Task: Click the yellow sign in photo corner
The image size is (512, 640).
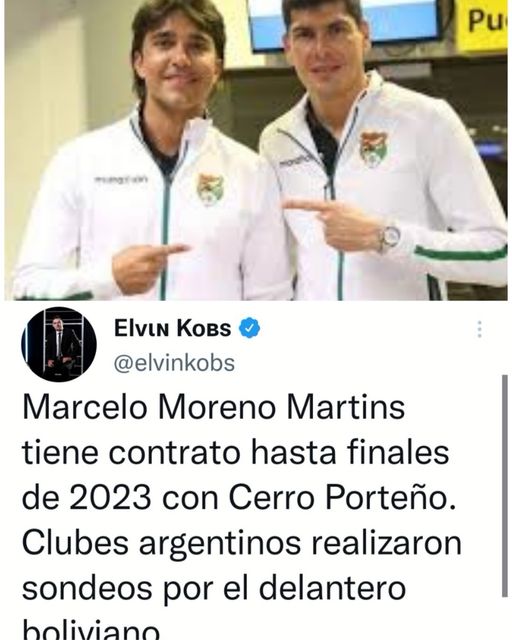Action: click(x=482, y=24)
